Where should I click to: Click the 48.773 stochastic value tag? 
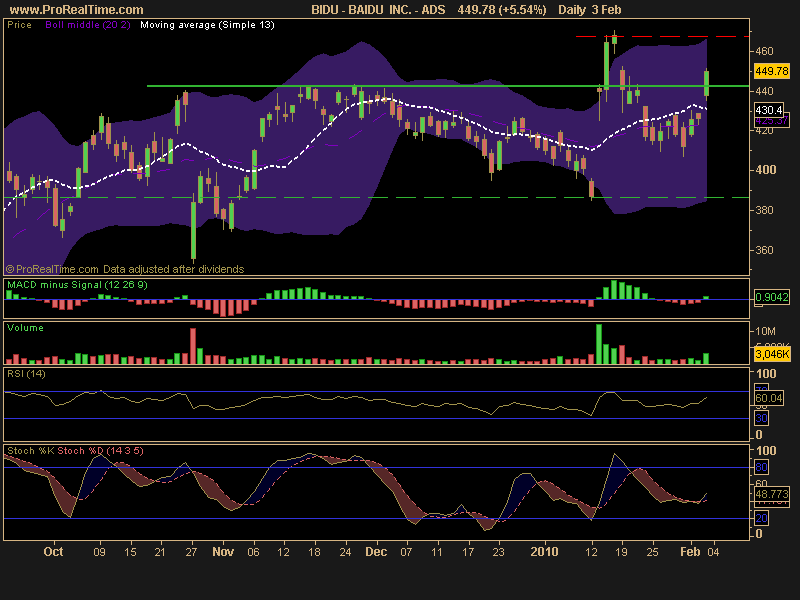771,494
